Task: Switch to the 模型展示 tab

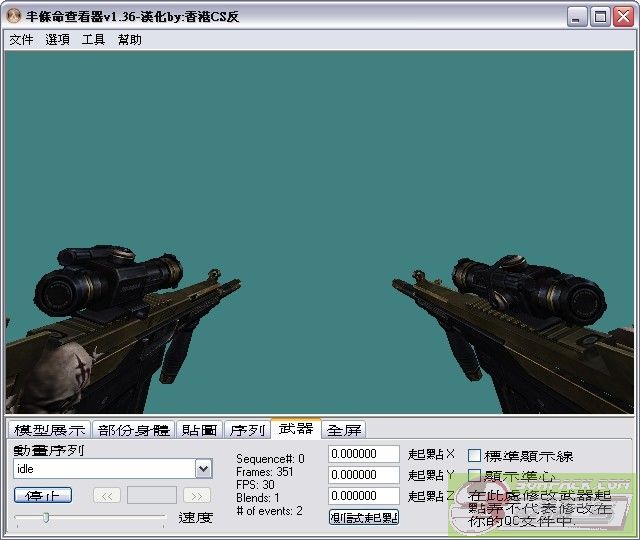Action: pos(49,430)
